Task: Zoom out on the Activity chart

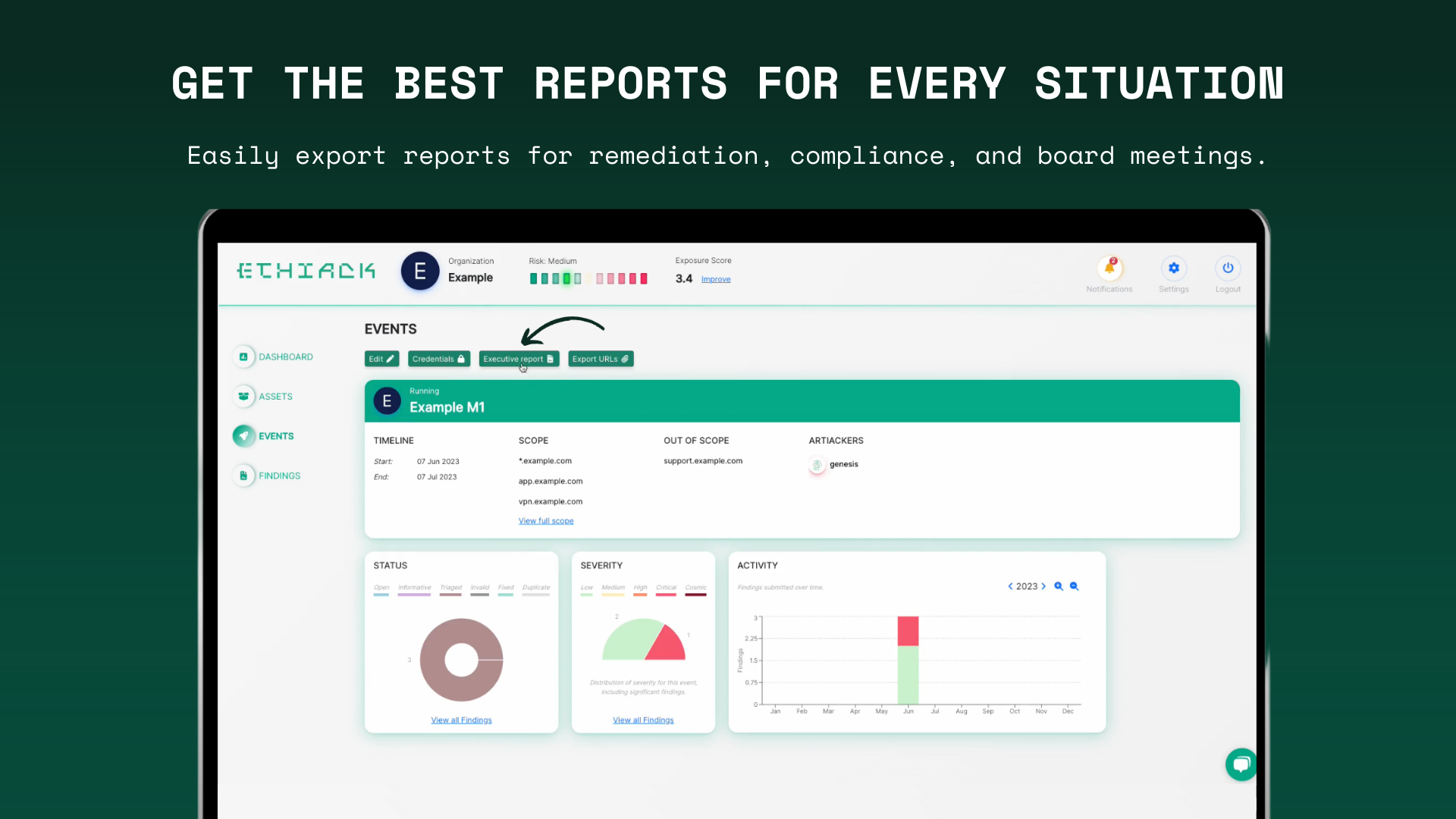Action: [1075, 586]
